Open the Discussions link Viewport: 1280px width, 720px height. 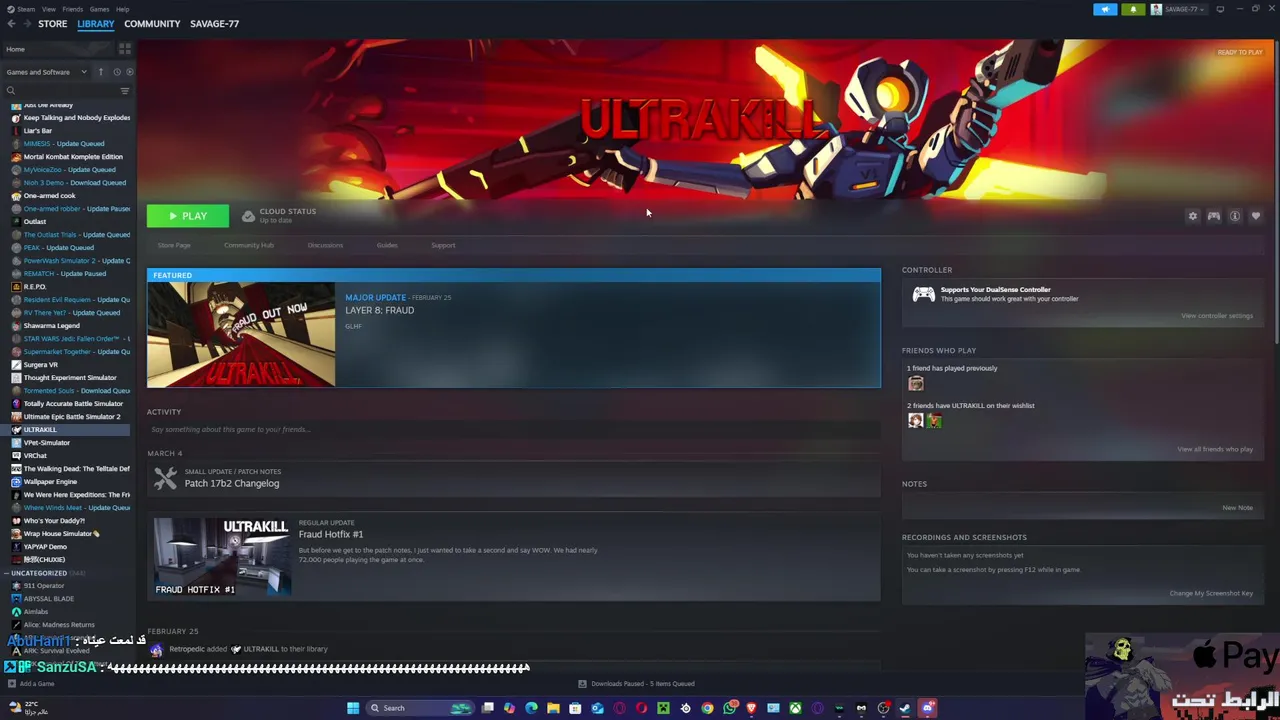(x=325, y=245)
